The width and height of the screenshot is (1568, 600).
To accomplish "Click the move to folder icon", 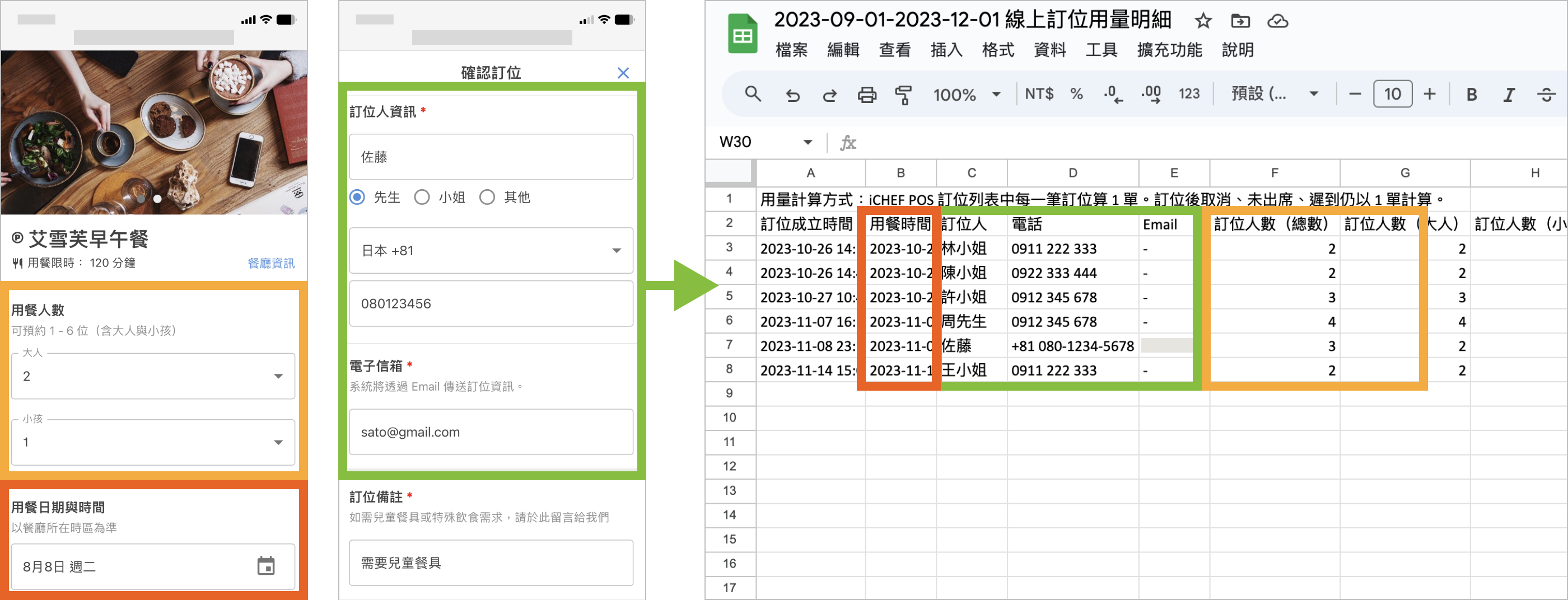I will coord(1240,21).
